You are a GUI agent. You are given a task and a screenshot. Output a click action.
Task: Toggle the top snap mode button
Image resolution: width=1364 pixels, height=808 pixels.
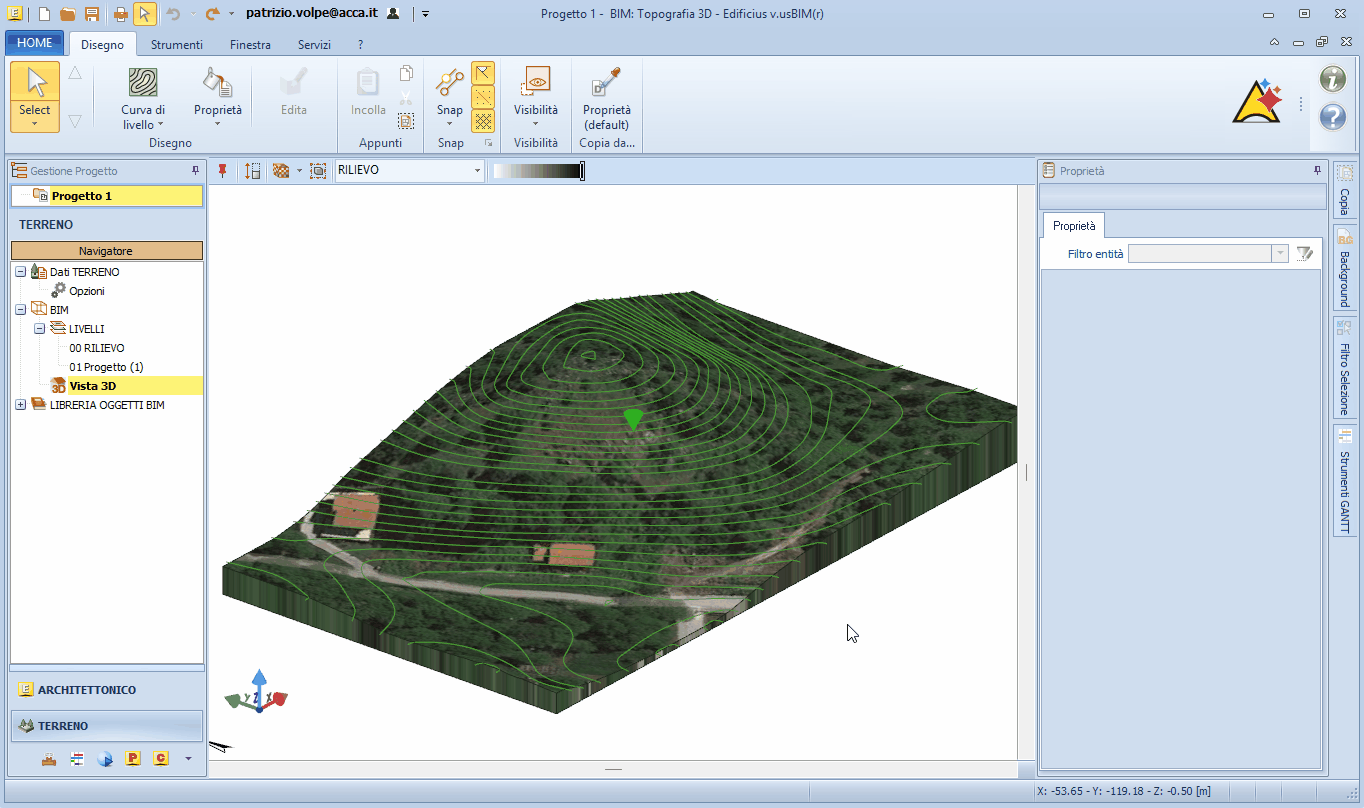click(483, 73)
